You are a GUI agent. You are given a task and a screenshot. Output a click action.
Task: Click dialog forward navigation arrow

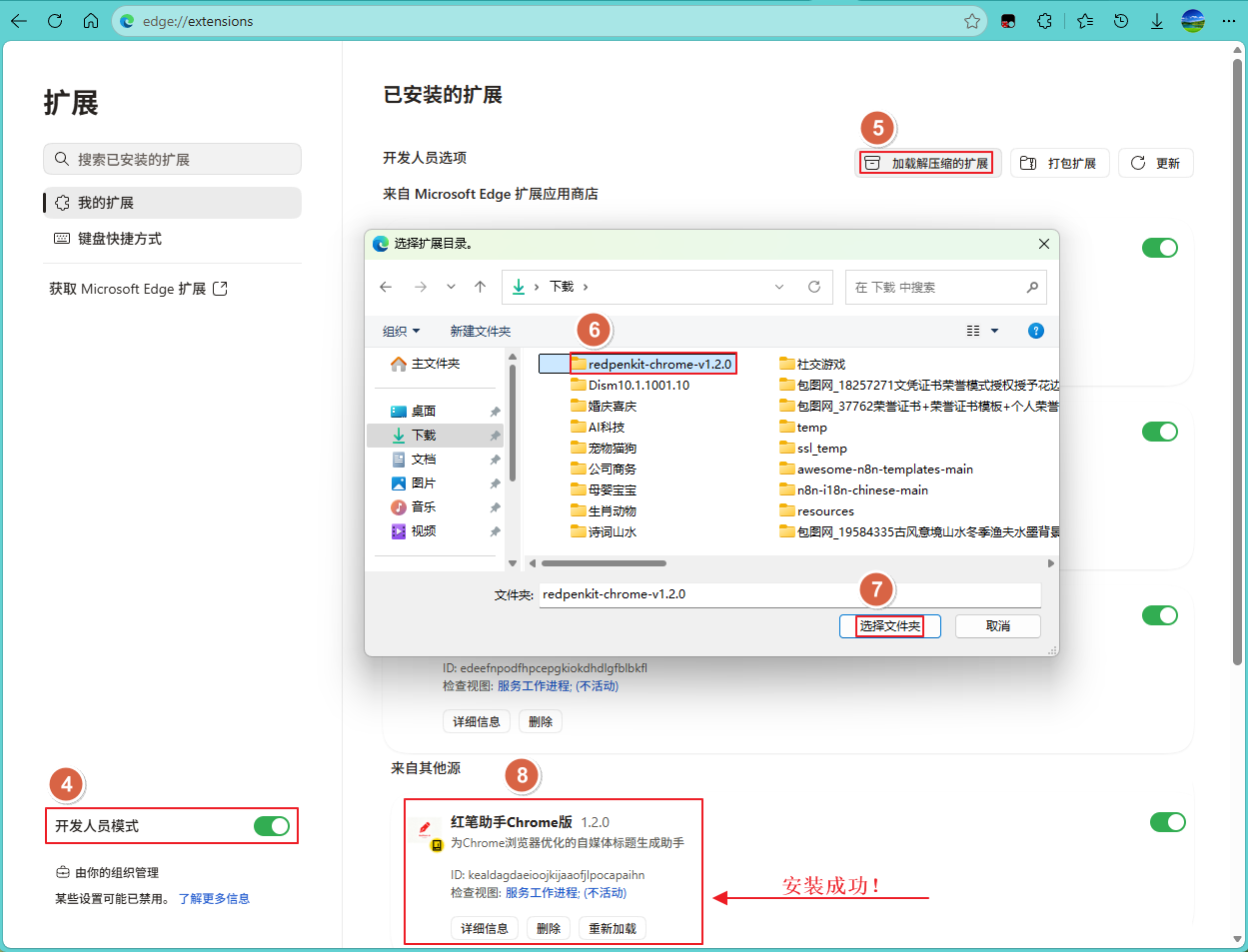coord(421,287)
